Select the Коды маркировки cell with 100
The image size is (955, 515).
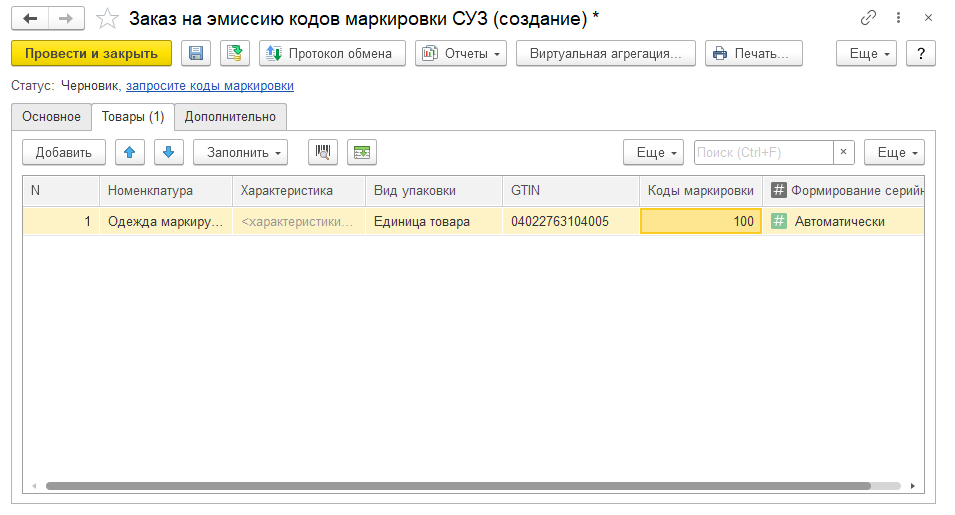[x=700, y=221]
